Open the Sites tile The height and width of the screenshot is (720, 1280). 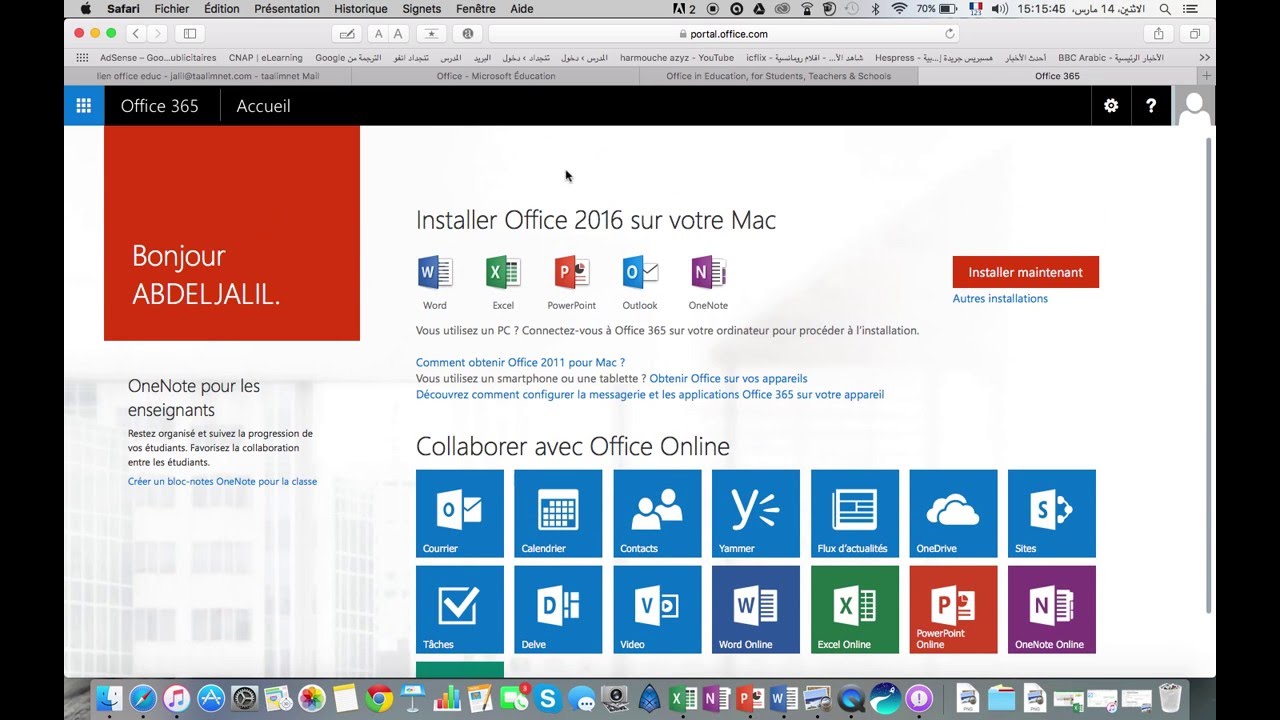1052,513
